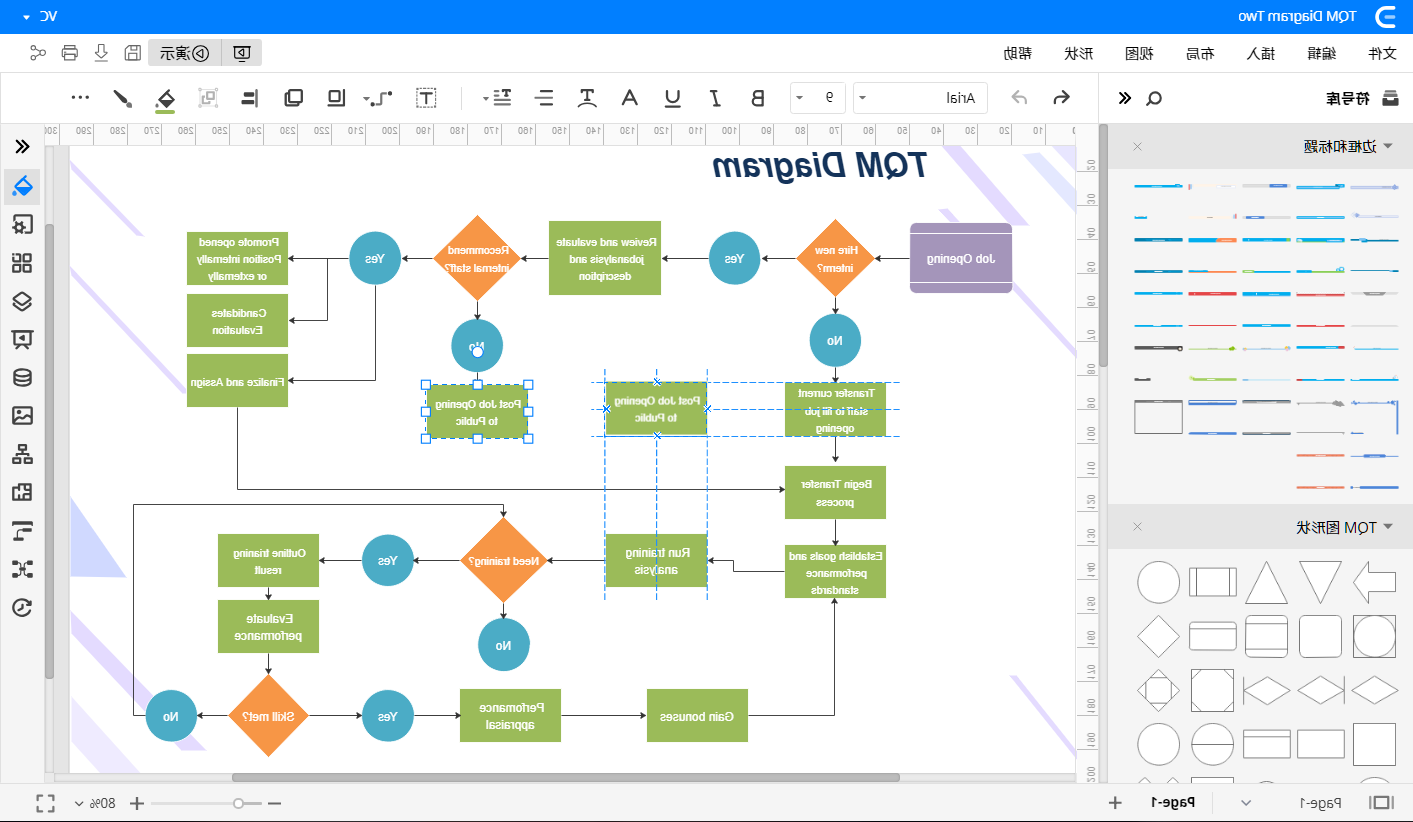Collapse the 边框和标题 section
The width and height of the screenshot is (1413, 822).
pos(1387,146)
